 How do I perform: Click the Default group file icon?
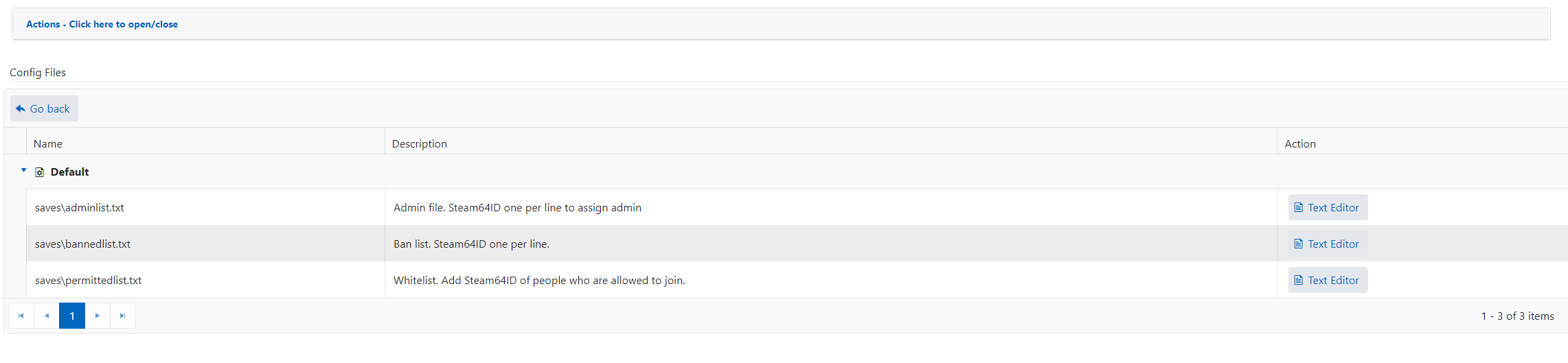[x=40, y=172]
